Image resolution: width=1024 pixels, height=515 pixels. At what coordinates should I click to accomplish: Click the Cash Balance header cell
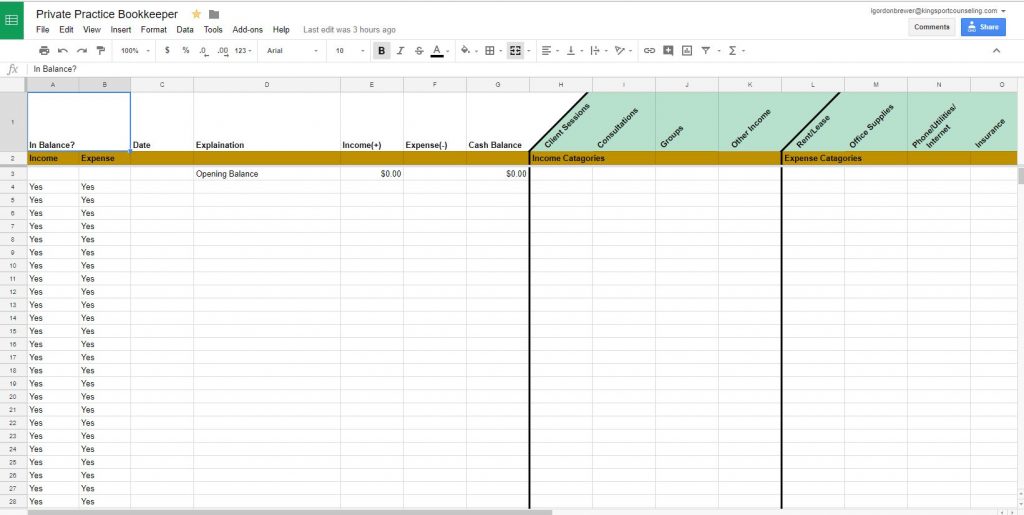point(498,121)
